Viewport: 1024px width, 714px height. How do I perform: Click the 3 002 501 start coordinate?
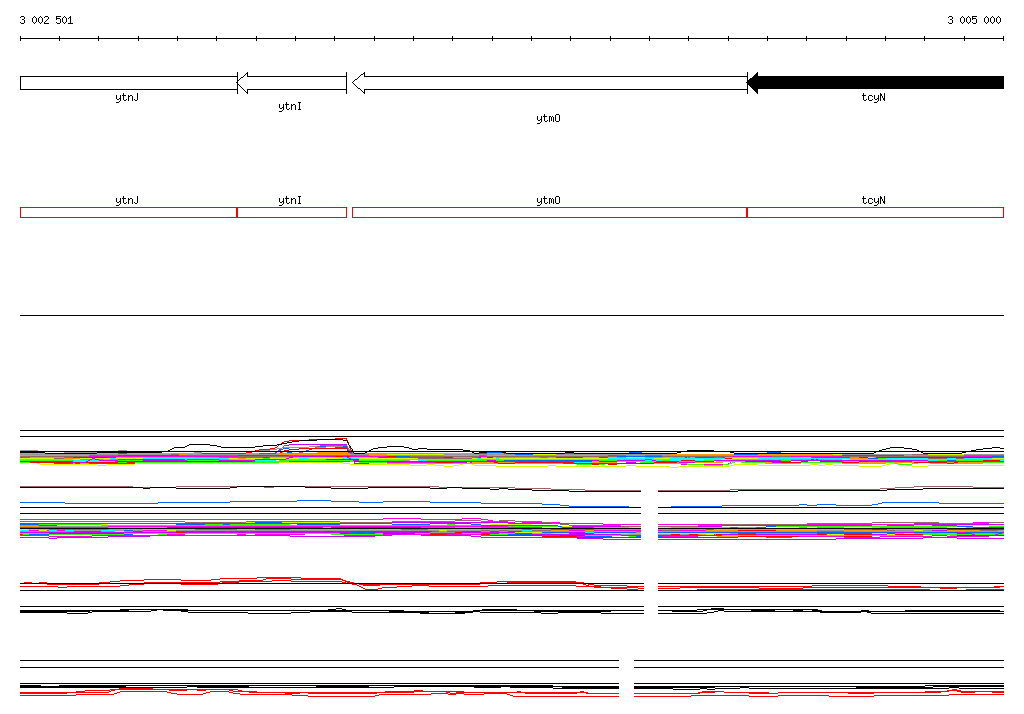46,20
